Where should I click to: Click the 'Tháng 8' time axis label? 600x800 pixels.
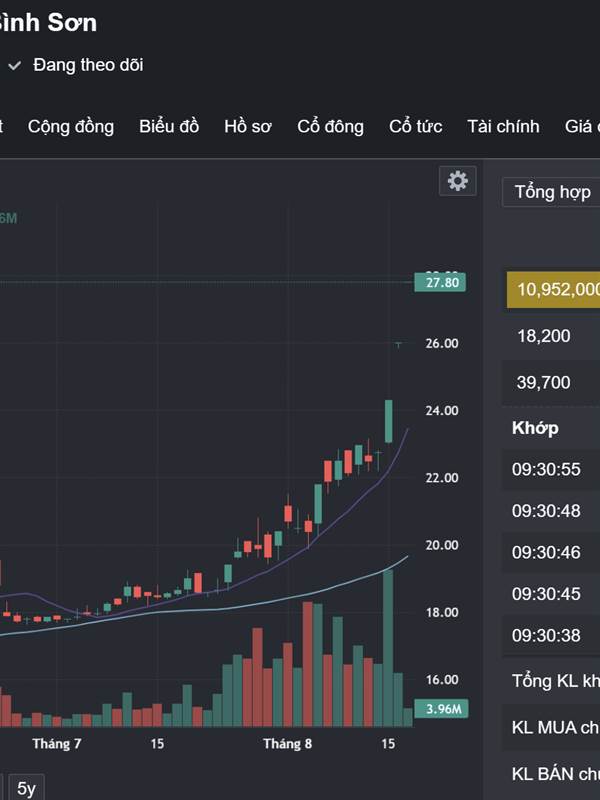point(288,744)
